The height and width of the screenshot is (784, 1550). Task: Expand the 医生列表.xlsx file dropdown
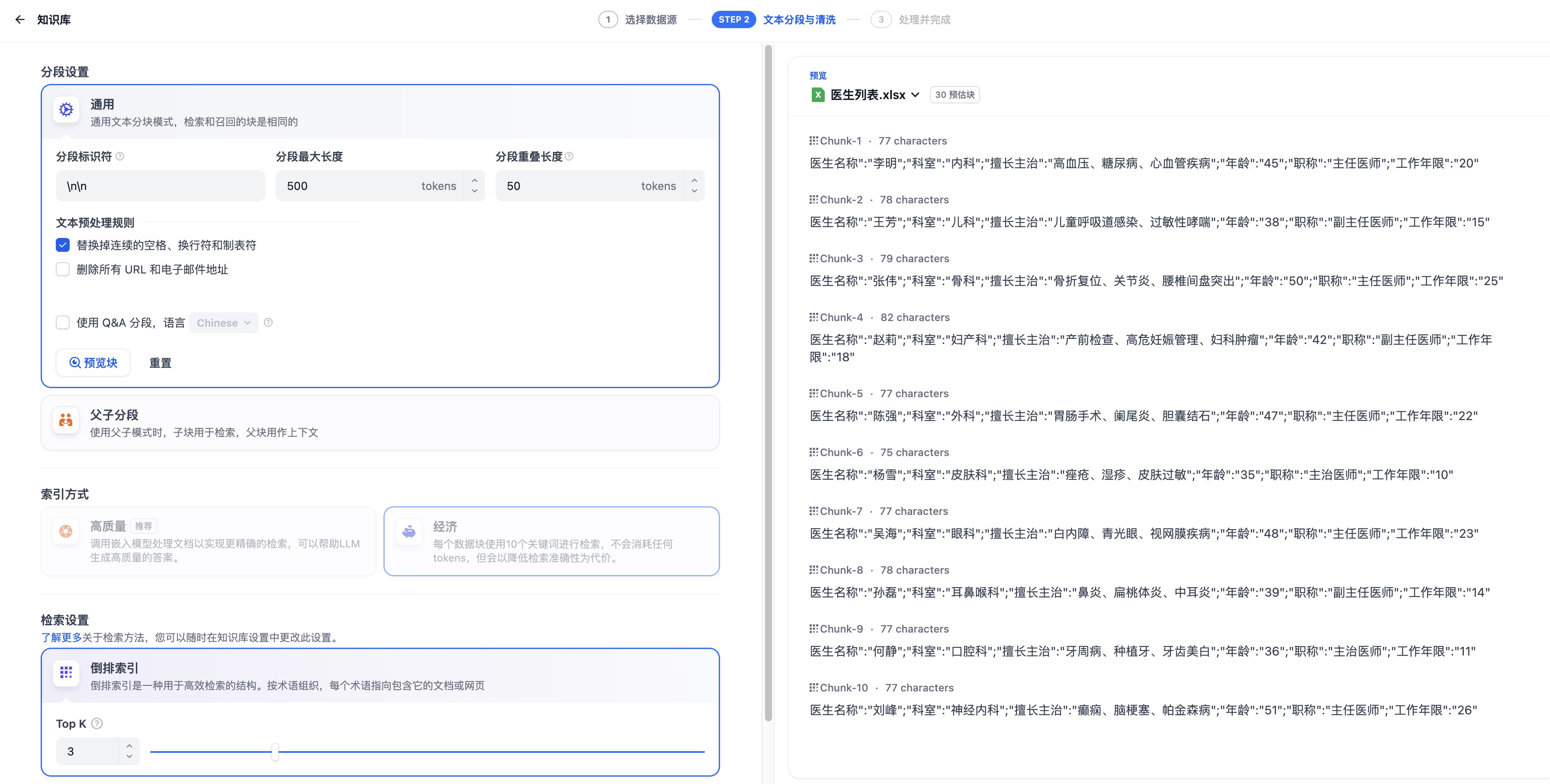[x=915, y=94]
